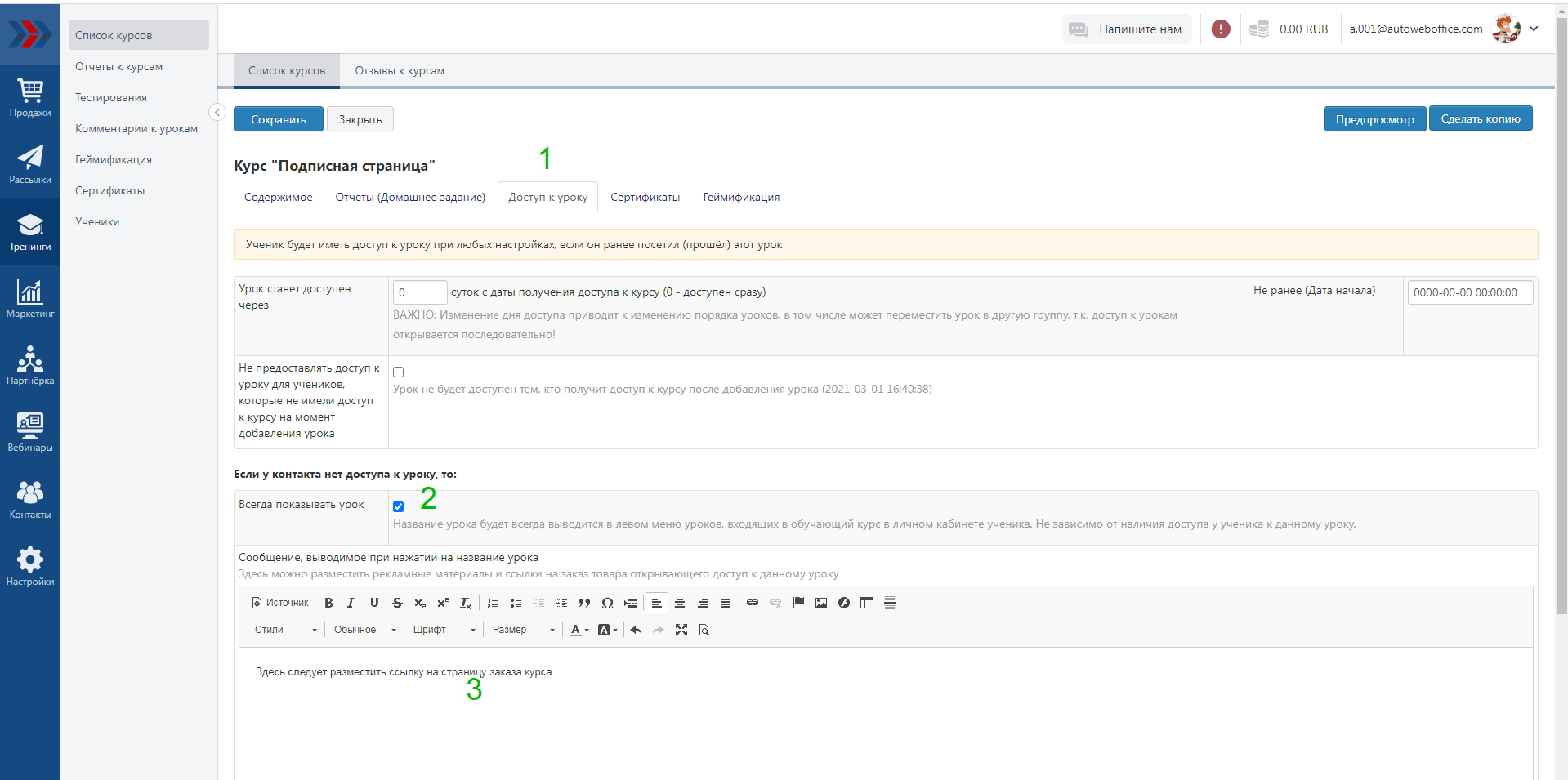
Task: Insert an image into the message
Action: click(x=821, y=603)
